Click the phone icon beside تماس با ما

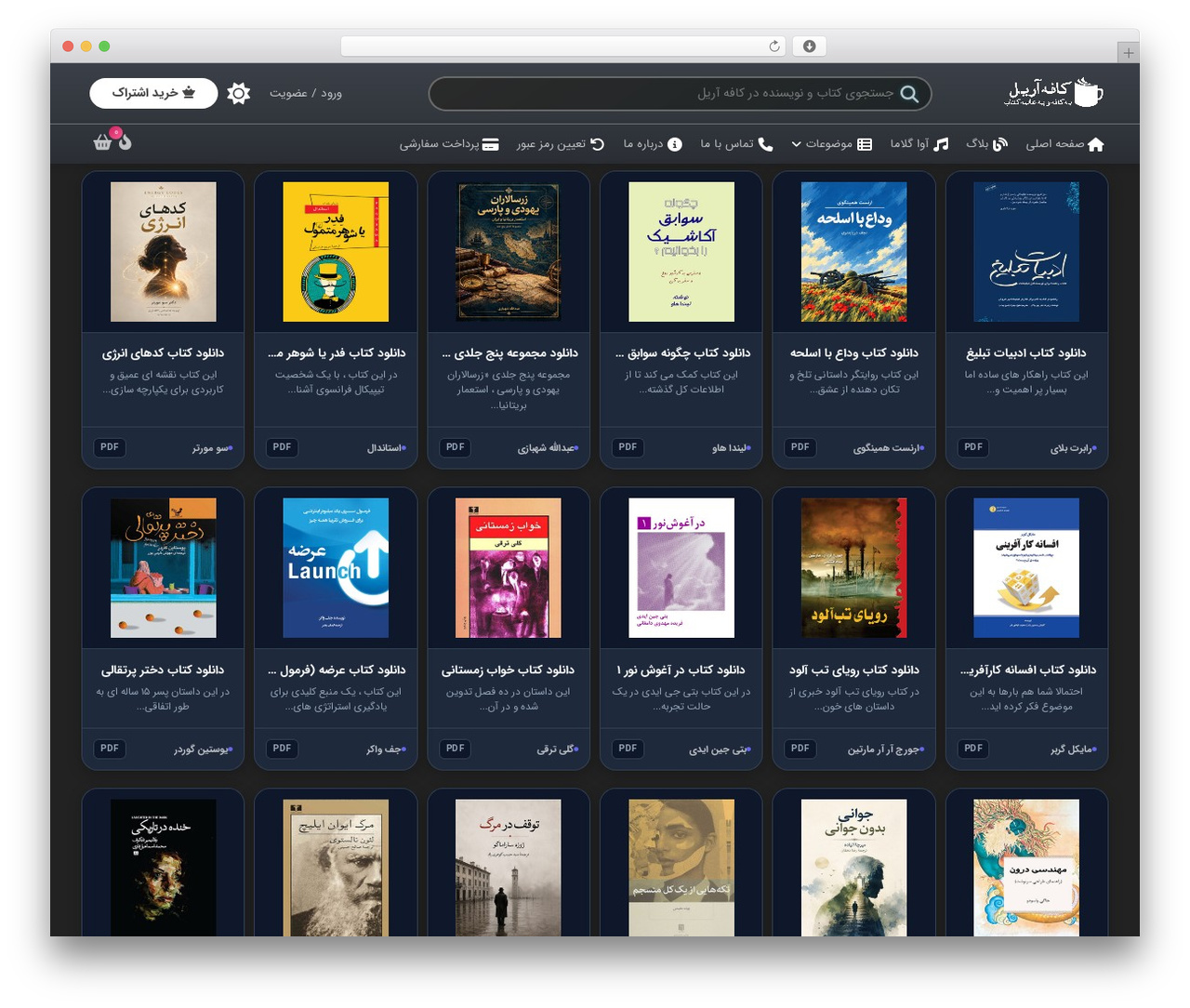(765, 144)
